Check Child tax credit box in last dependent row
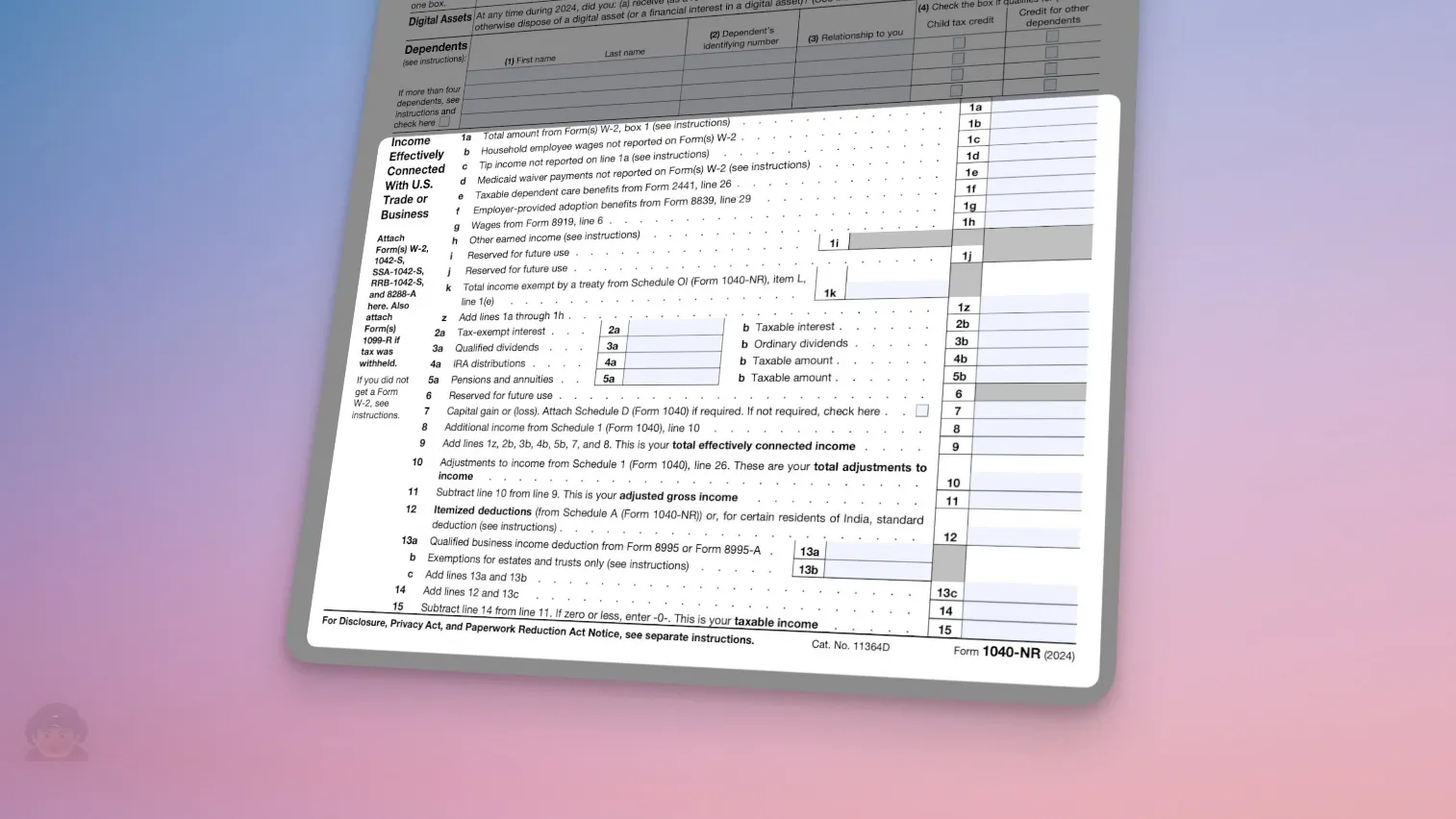The height and width of the screenshot is (819, 1456). point(956,90)
